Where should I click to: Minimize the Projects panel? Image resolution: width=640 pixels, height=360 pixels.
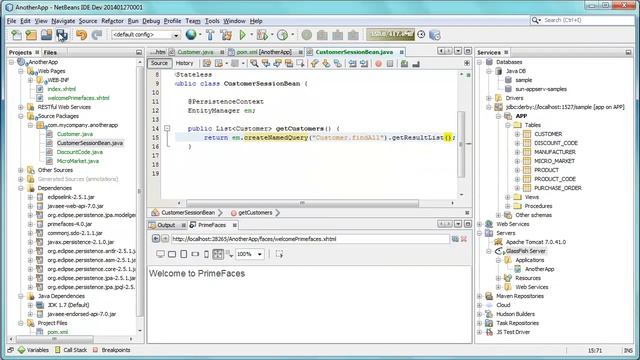pos(139,52)
